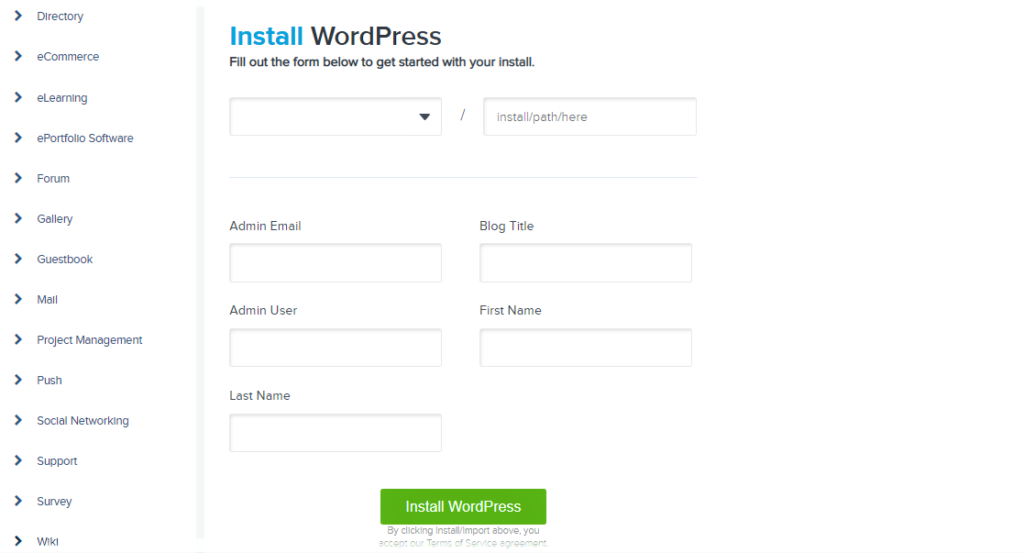Focus the Admin Email field
The image size is (1024, 553).
335,263
